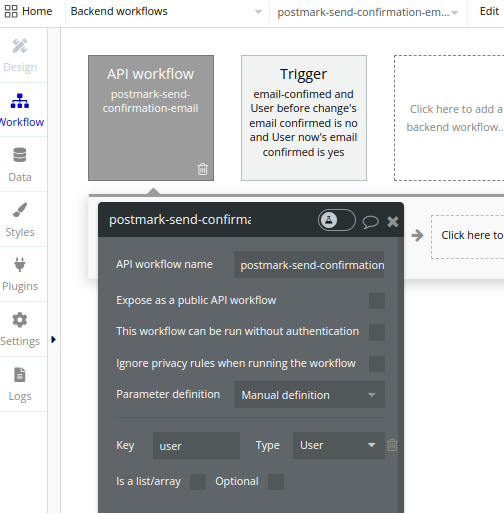Select the API workflow postmark-send-confirmation-email card
This screenshot has width=504, height=513.
point(151,118)
